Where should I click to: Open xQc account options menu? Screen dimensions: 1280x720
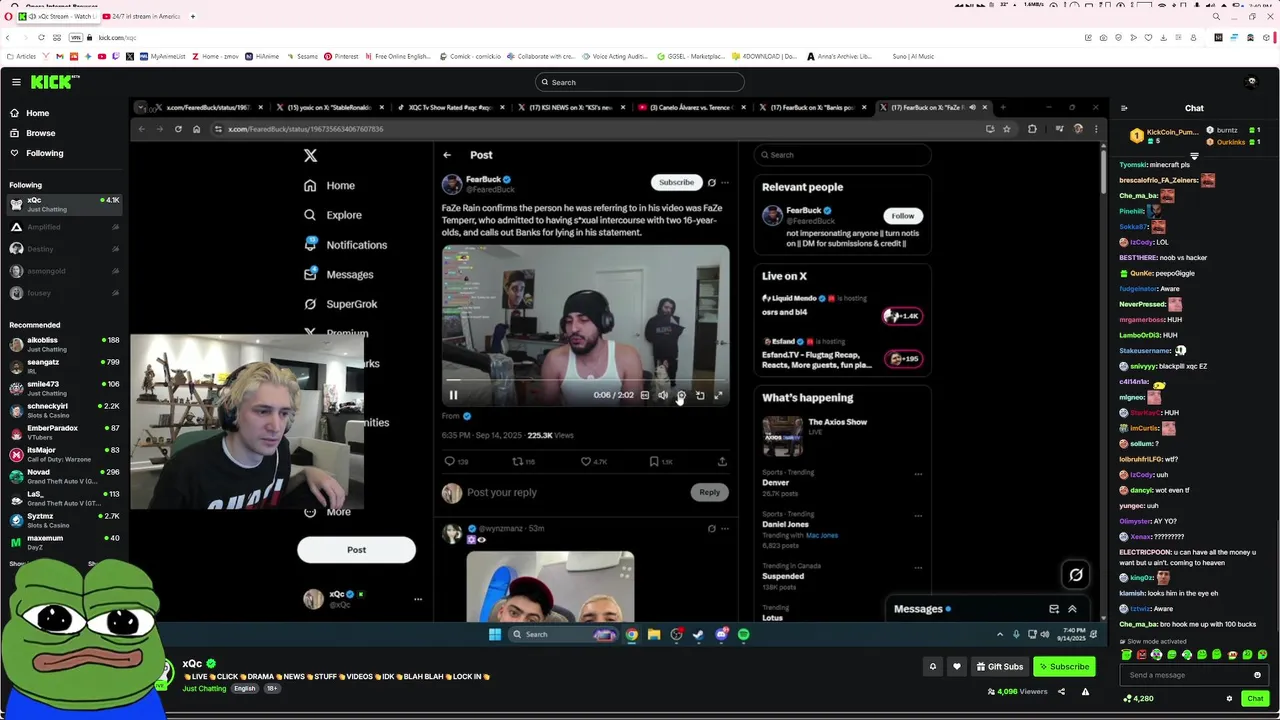418,599
